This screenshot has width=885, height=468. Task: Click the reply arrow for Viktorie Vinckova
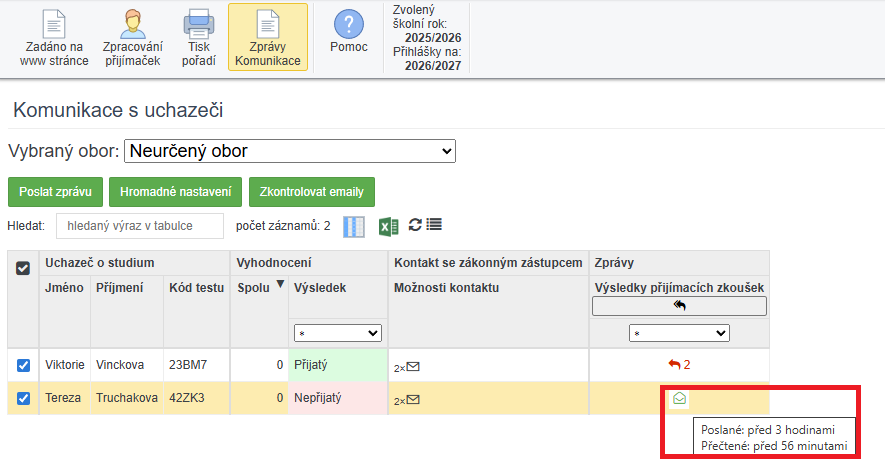675,365
